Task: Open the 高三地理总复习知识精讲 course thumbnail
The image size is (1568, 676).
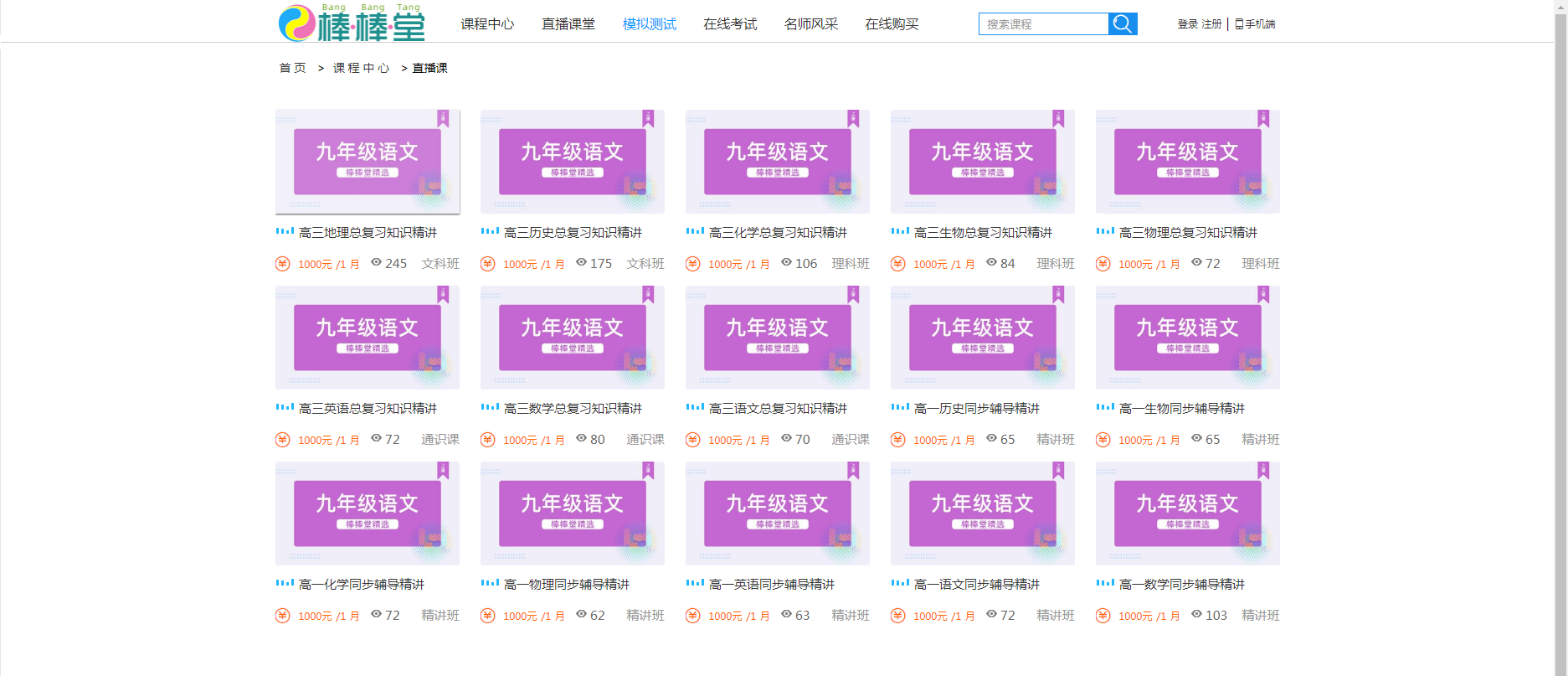Action: pos(368,162)
